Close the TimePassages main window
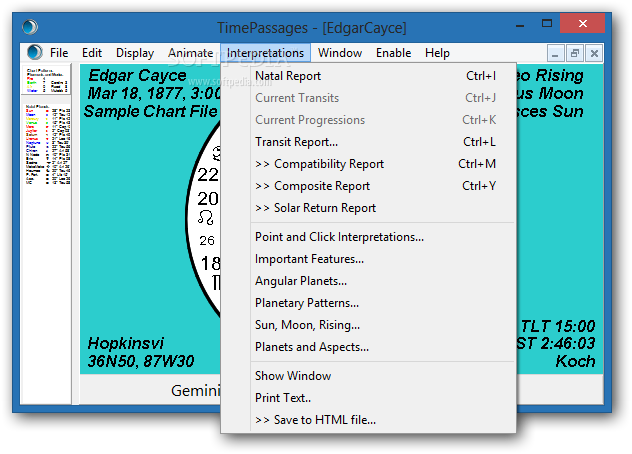This screenshot has width=632, height=454. (582, 23)
